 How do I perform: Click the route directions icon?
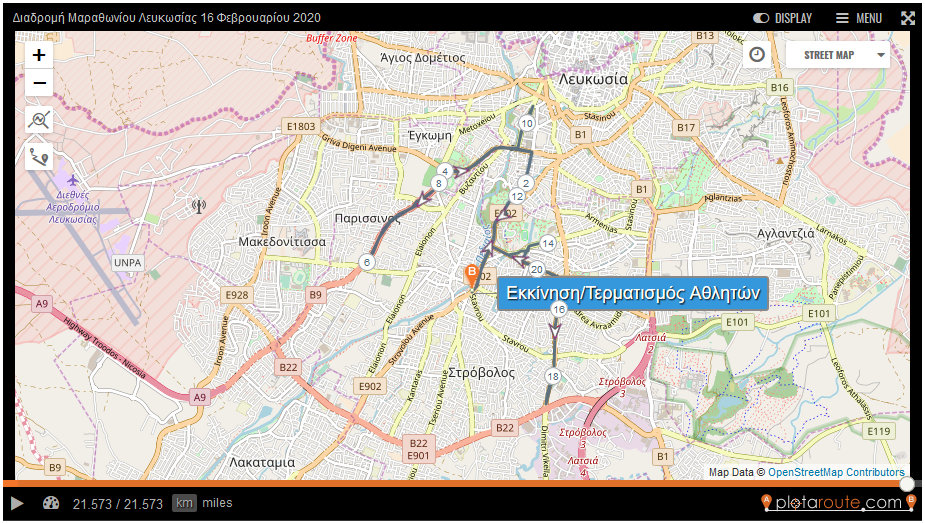tap(39, 156)
